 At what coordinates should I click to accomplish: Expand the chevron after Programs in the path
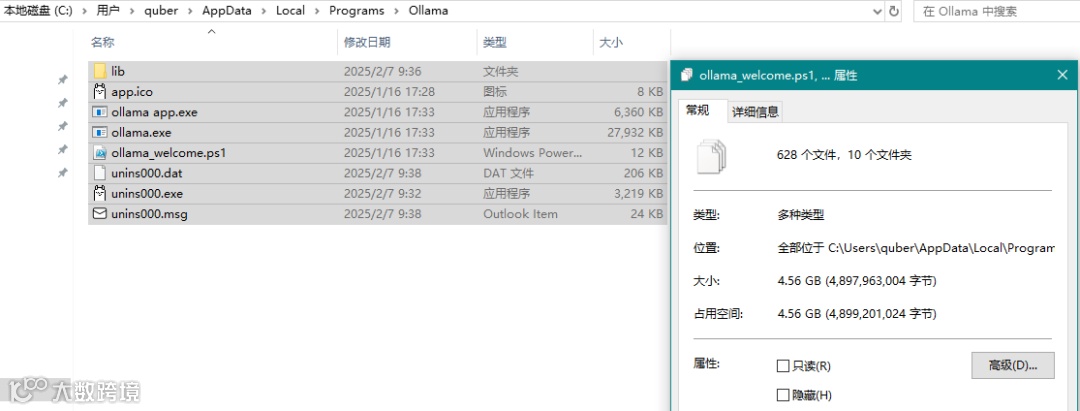tap(395, 11)
